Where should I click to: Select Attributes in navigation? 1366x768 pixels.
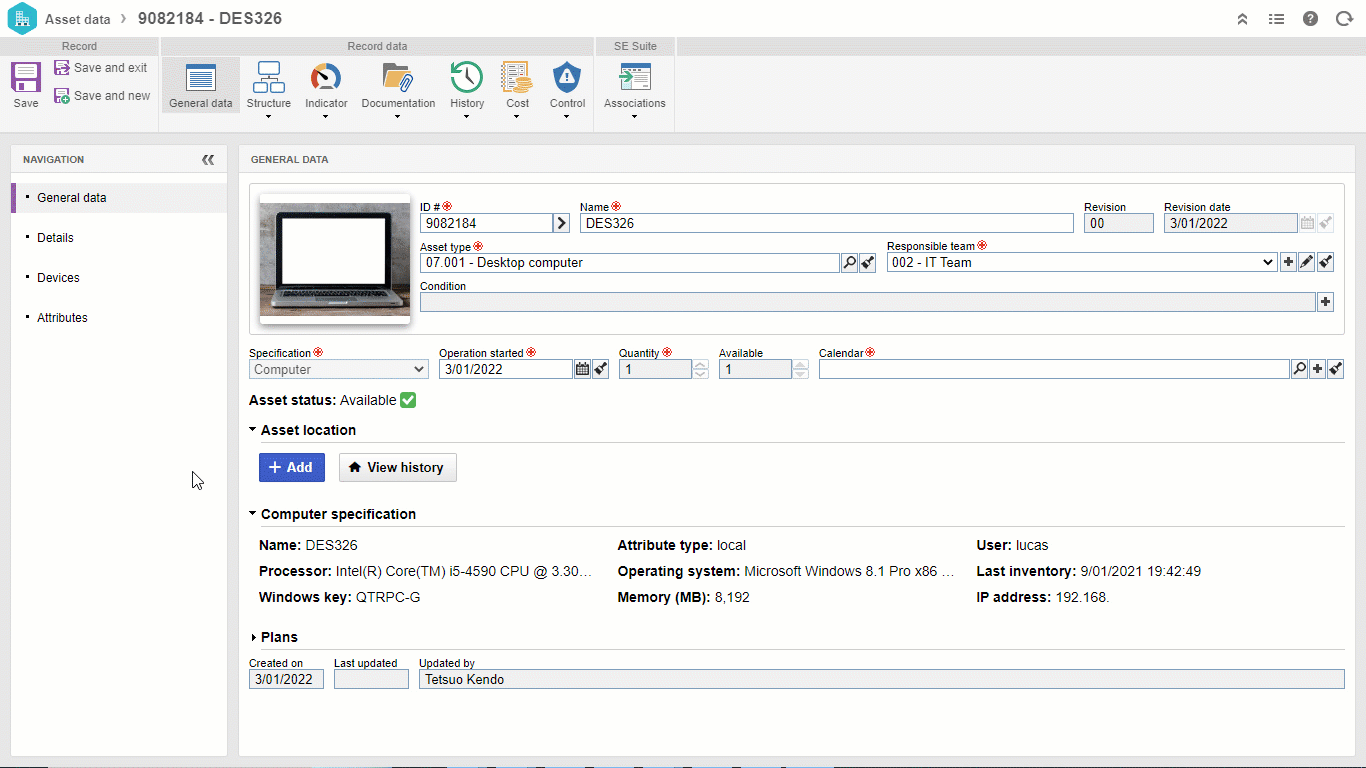pyautogui.click(x=119, y=318)
